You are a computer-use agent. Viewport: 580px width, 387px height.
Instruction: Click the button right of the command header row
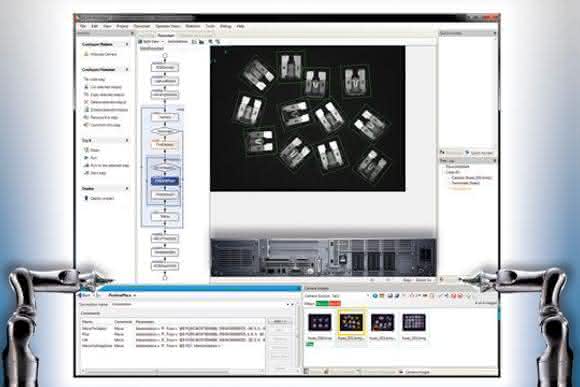(x=279, y=322)
